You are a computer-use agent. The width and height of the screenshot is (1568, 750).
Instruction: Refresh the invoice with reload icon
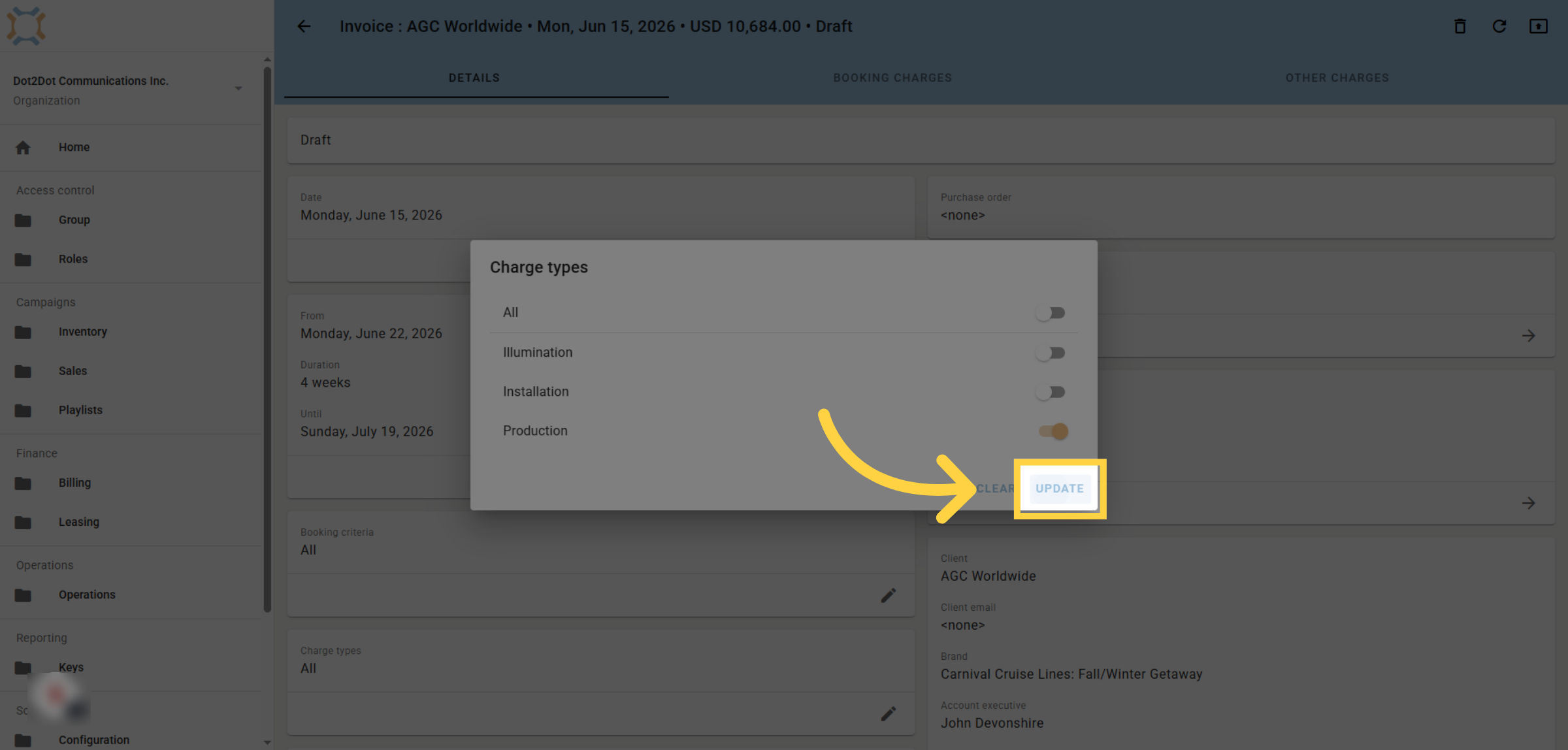tap(1499, 26)
